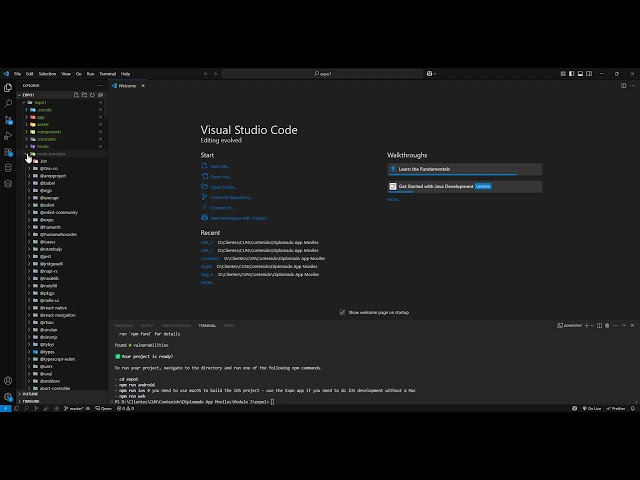Toggle Show welcome page on startup checkbox
Viewport: 640px width, 480px height.
tap(342, 312)
